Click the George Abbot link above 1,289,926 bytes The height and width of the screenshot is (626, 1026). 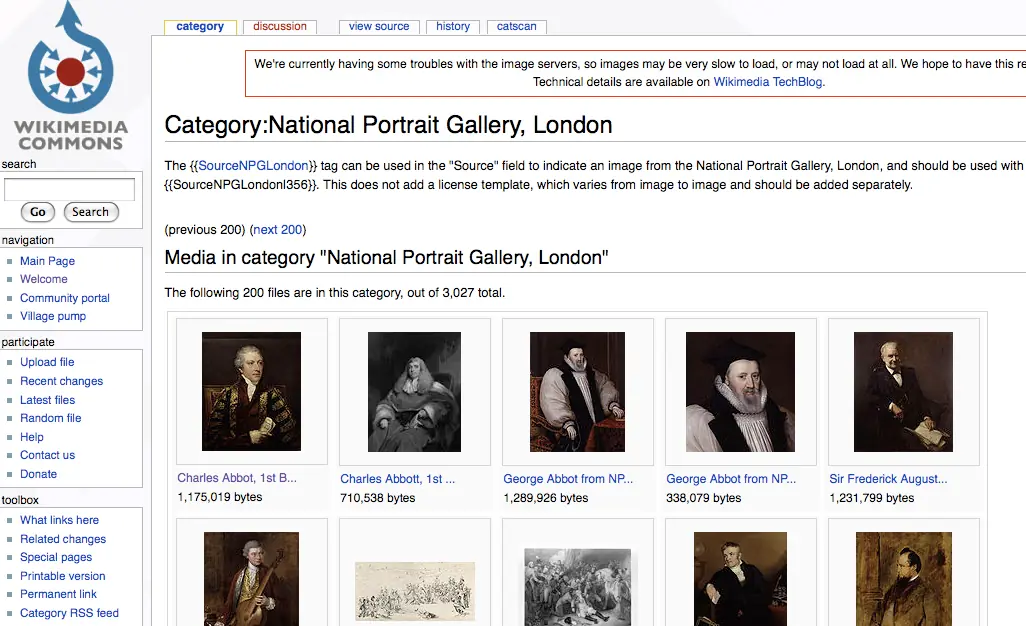568,479
